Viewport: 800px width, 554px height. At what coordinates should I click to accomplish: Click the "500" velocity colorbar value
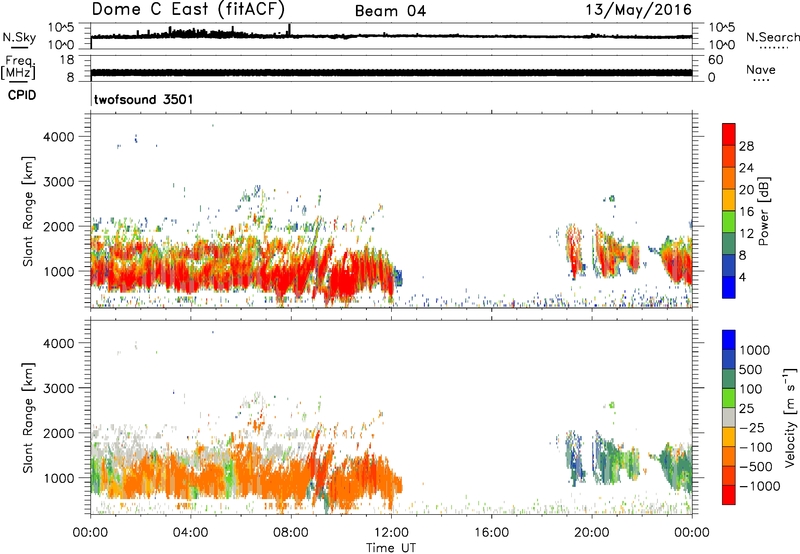click(751, 369)
